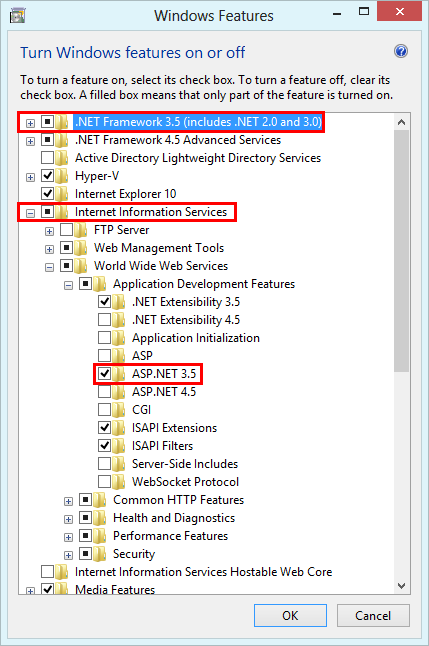Check the IIS Hostable Web Core checkbox
Viewport: 429px width, 646px height.
tap(48, 571)
